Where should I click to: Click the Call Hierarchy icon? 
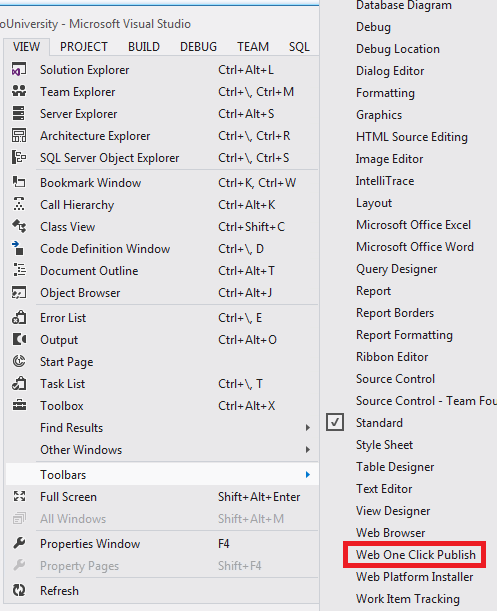19,204
